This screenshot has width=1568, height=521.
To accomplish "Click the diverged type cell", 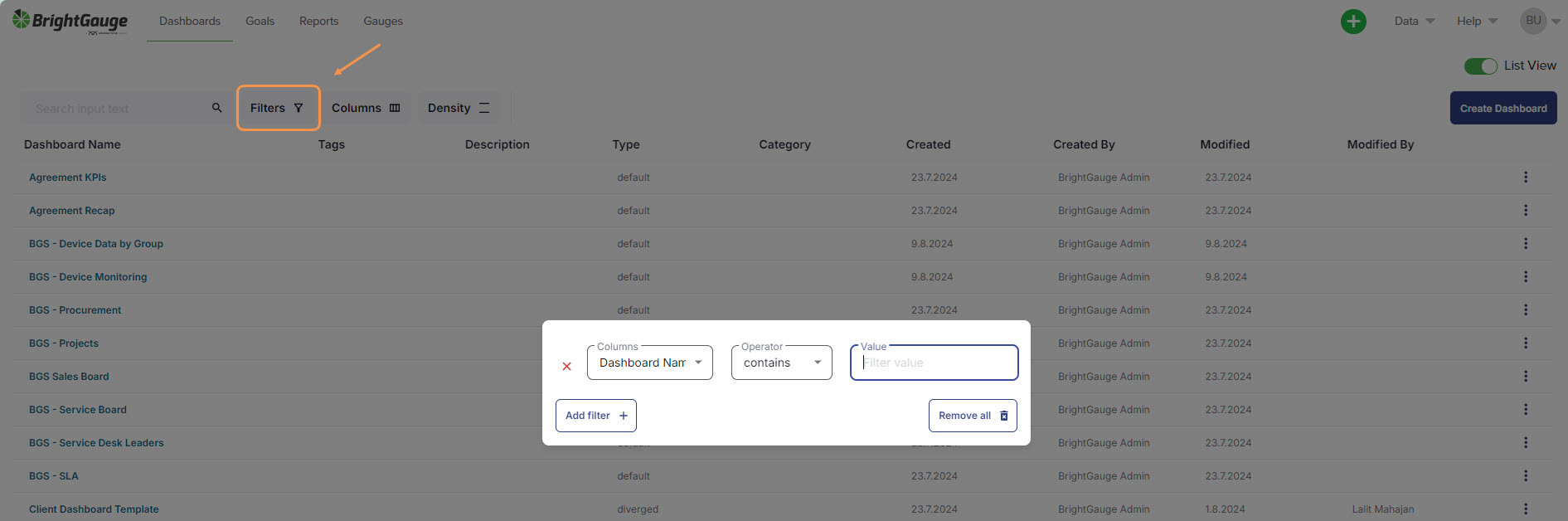I will pos(638,509).
